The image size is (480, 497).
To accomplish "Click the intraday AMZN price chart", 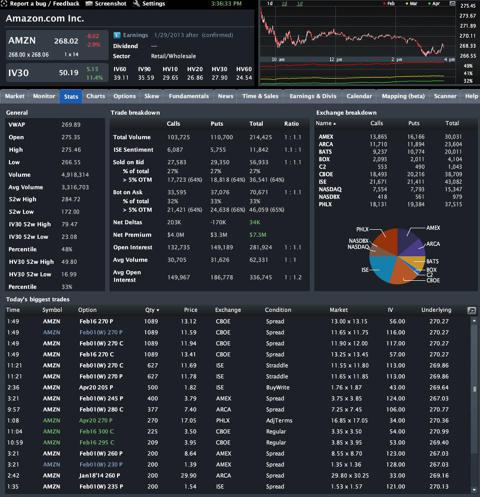I will click(357, 32).
